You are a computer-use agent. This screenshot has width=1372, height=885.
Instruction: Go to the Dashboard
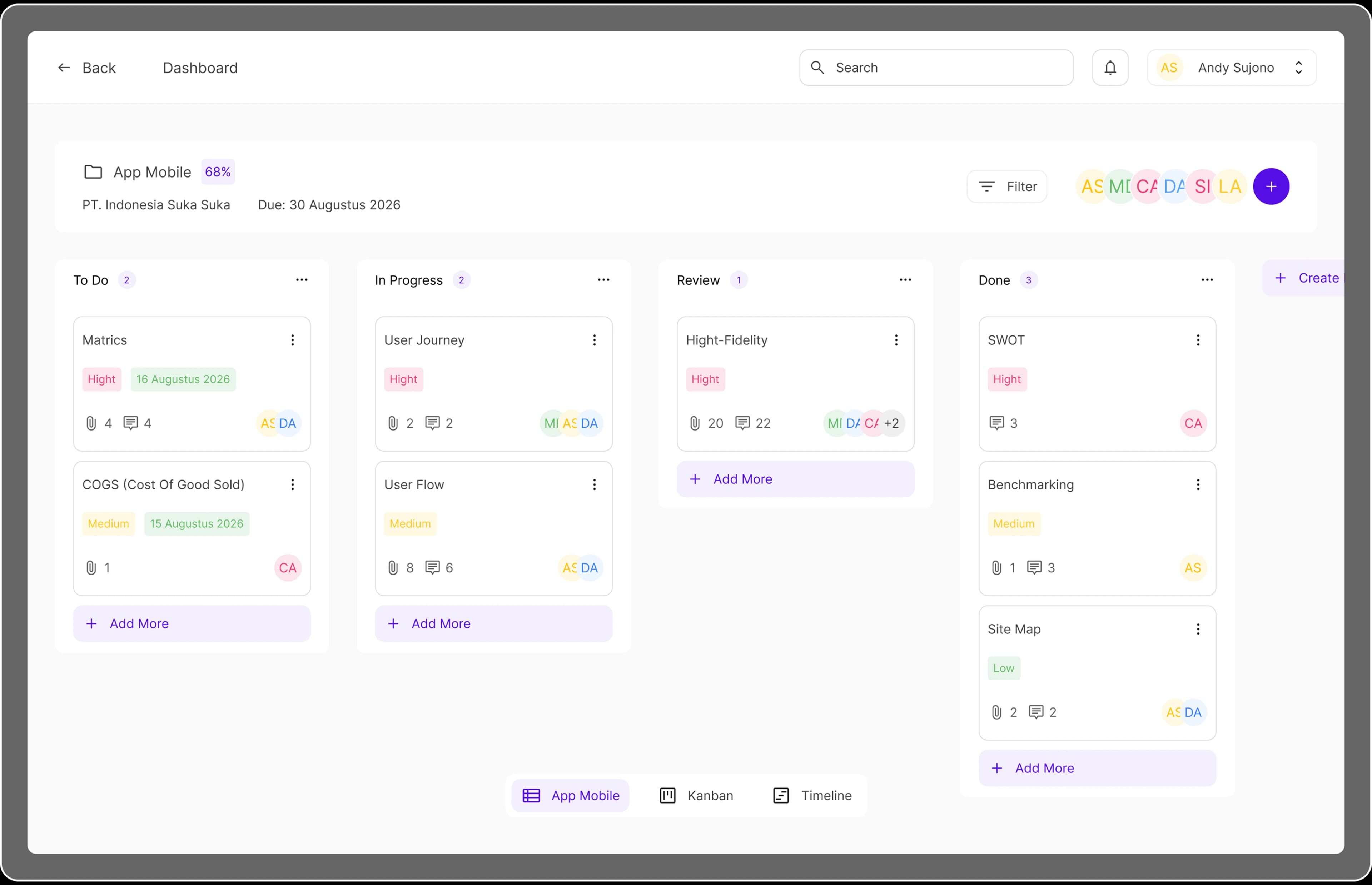(200, 68)
